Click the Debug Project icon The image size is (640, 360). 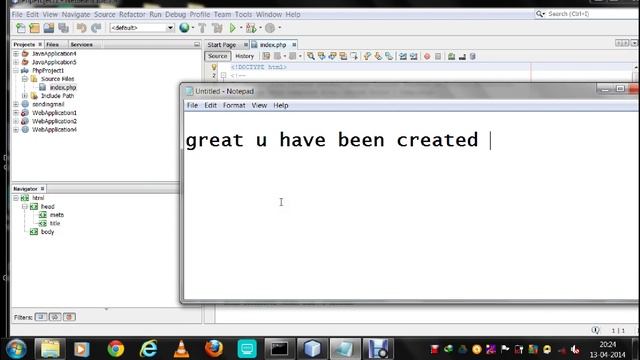[x=251, y=28]
